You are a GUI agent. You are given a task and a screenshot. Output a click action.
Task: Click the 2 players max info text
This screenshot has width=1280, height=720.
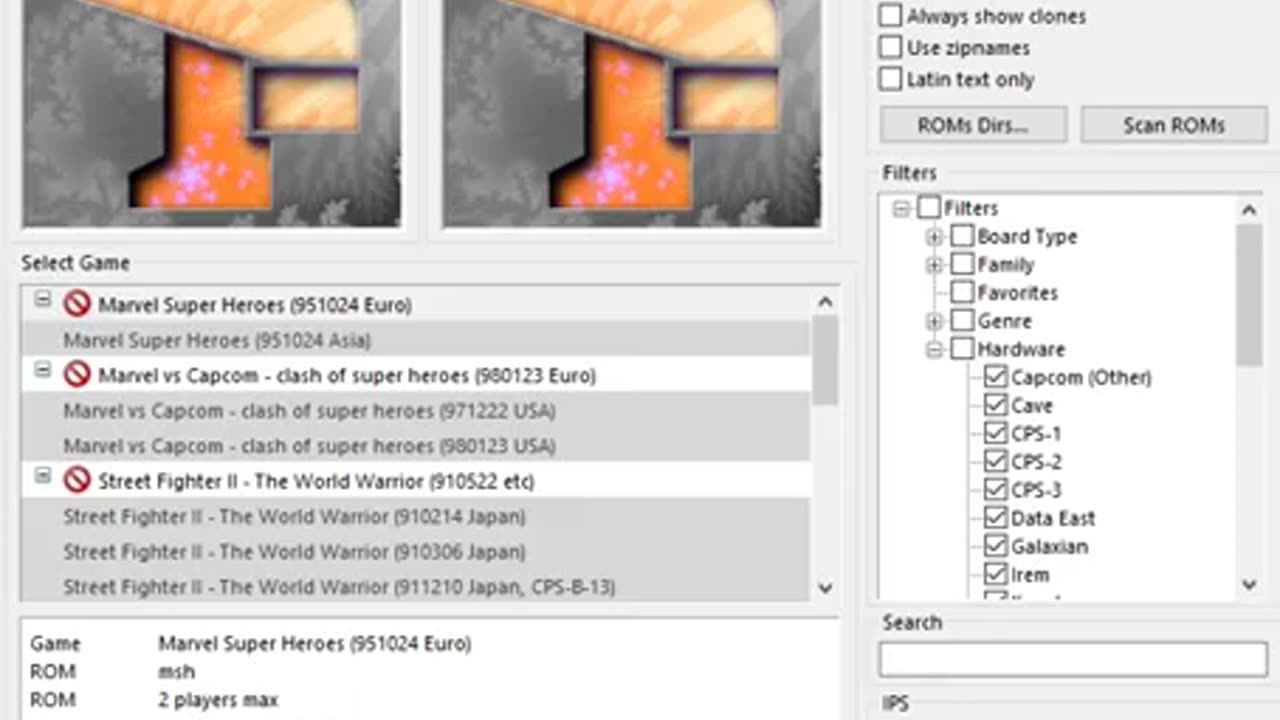[218, 700]
